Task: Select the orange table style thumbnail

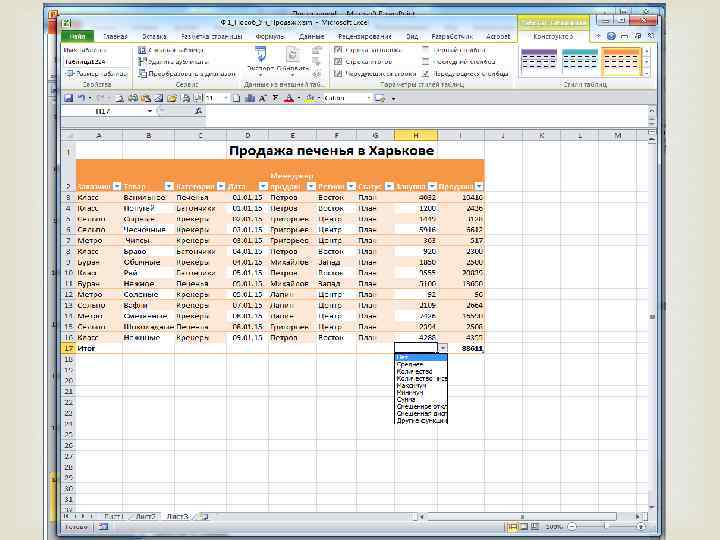Action: coord(620,61)
